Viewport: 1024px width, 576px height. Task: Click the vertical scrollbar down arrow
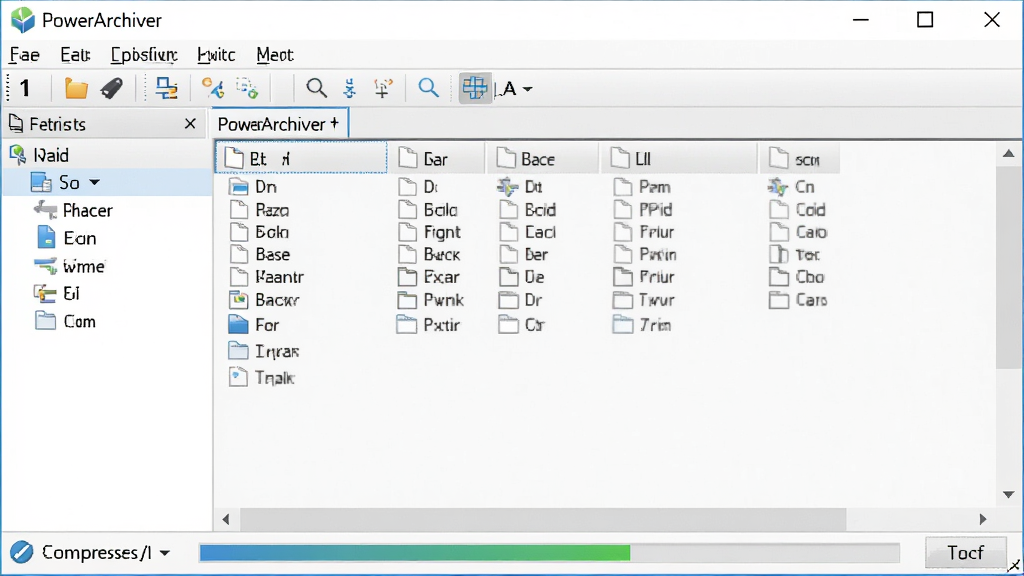[x=1008, y=495]
